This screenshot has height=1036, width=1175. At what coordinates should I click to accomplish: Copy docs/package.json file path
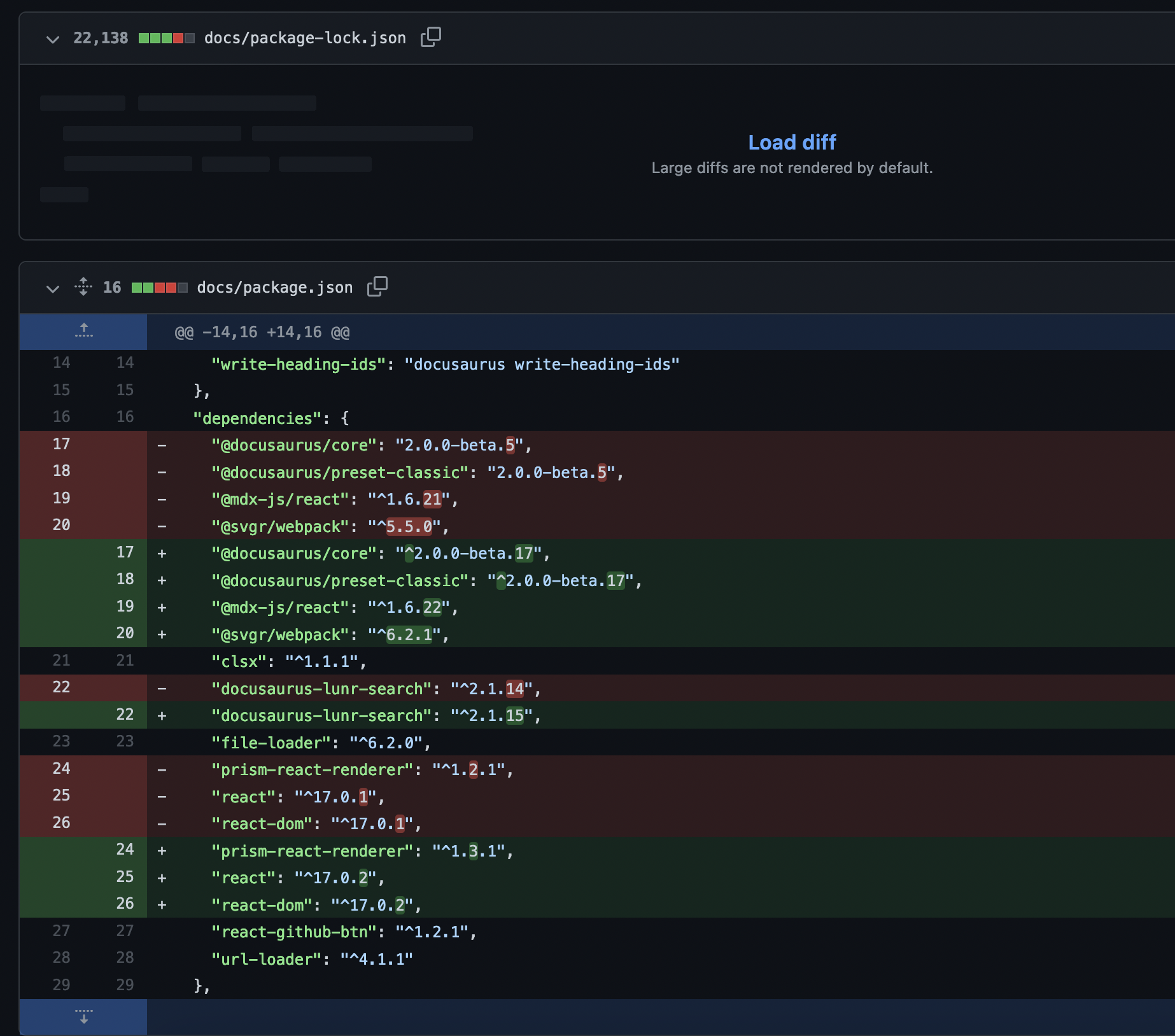pyautogui.click(x=377, y=286)
